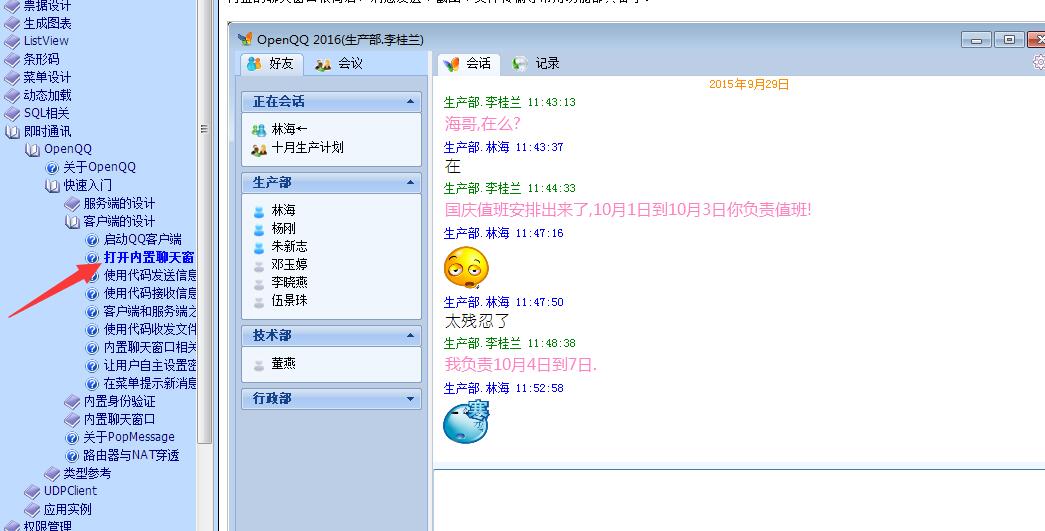Collapse the 快速入门 book icon

[x=52, y=185]
